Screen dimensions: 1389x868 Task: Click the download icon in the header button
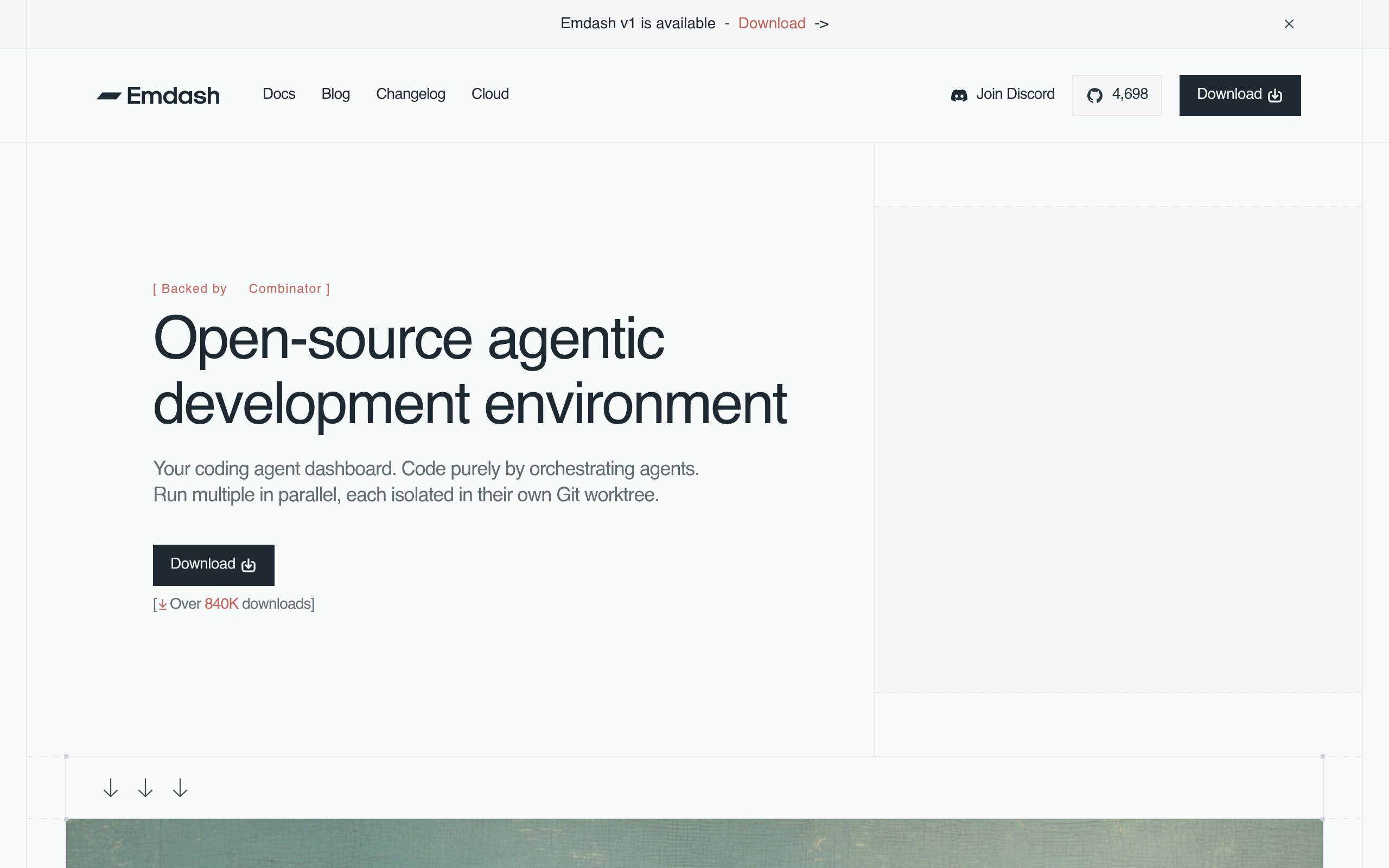(1275, 96)
